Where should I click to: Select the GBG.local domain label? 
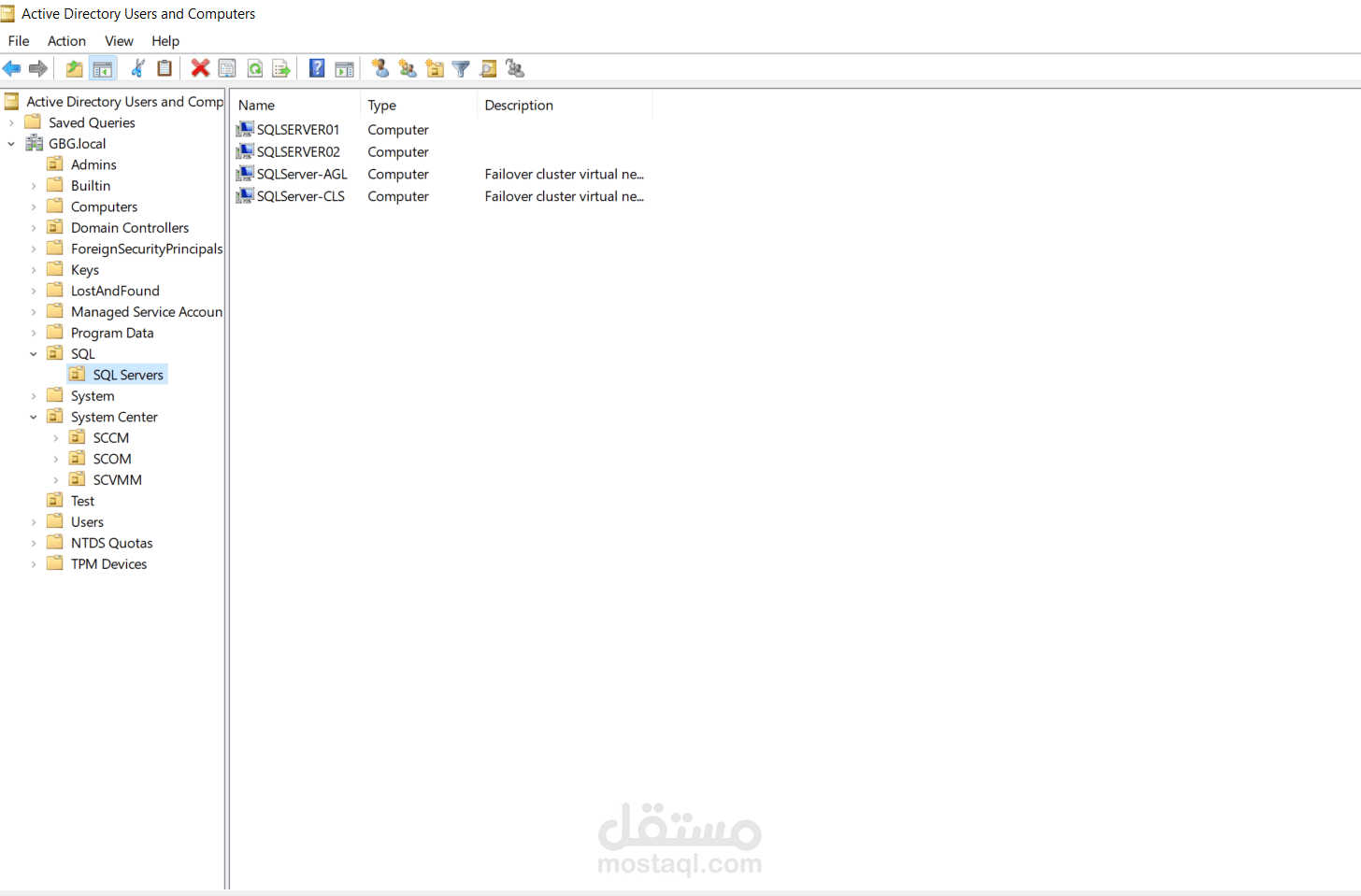[77, 144]
